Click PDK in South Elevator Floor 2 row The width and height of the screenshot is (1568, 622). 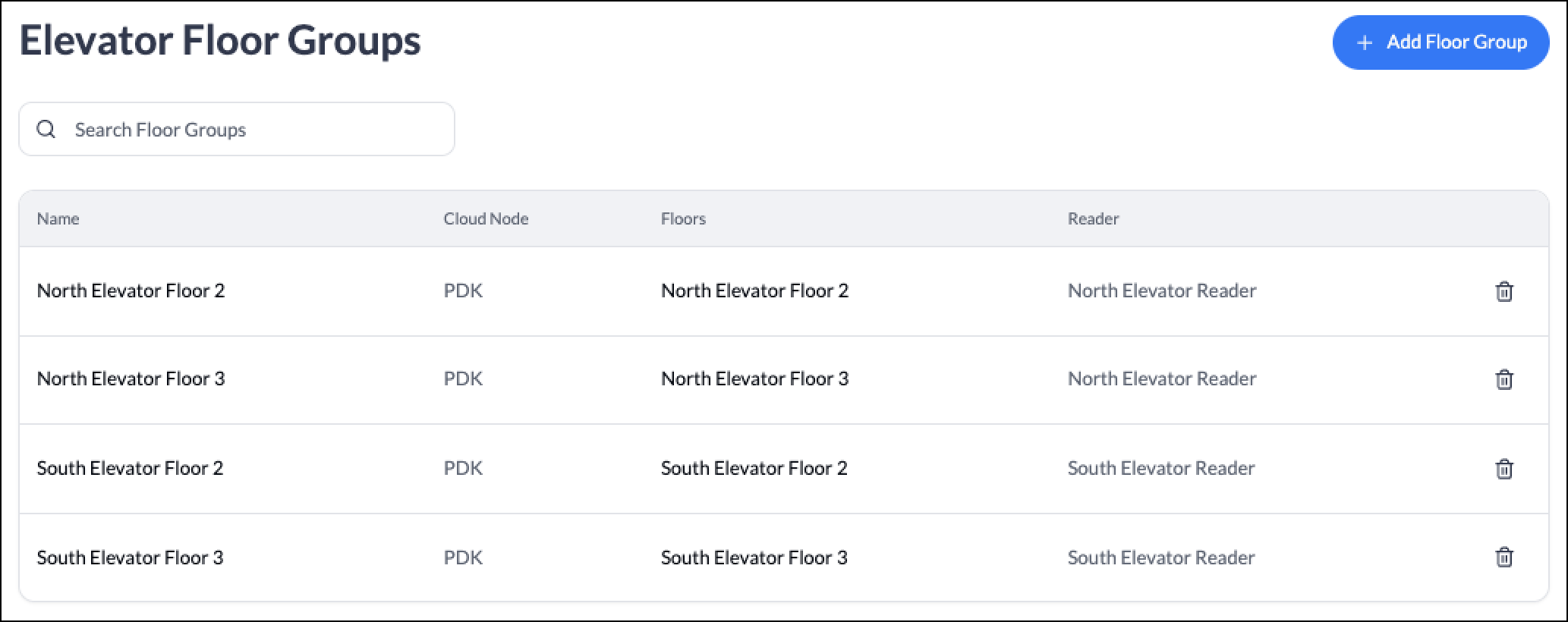(463, 468)
